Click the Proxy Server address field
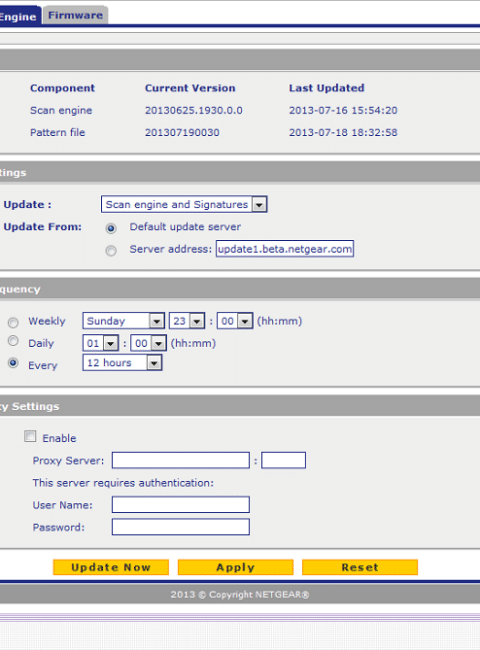The height and width of the screenshot is (650, 480). [x=181, y=461]
